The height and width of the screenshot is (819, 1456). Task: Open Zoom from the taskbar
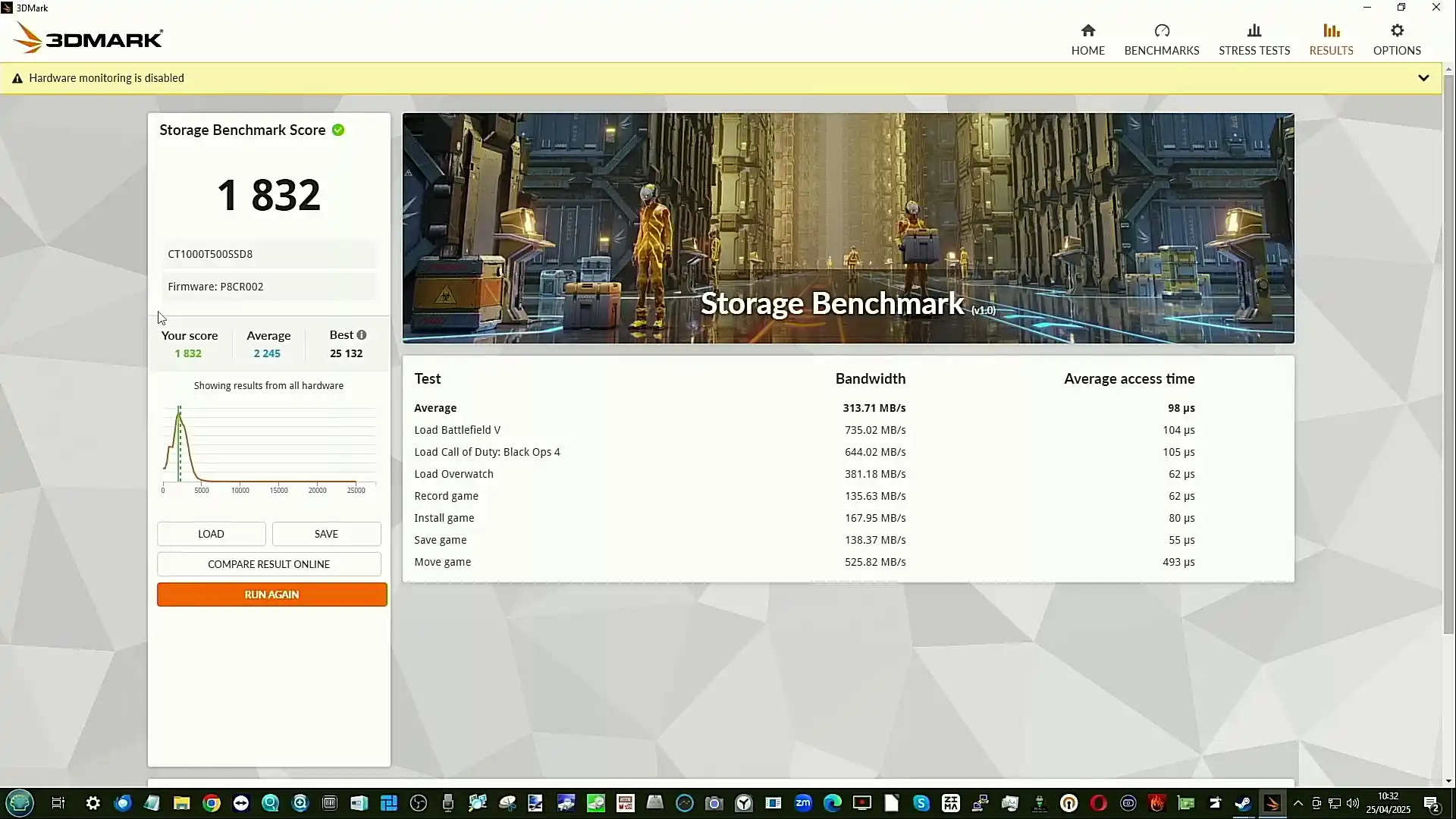click(803, 803)
